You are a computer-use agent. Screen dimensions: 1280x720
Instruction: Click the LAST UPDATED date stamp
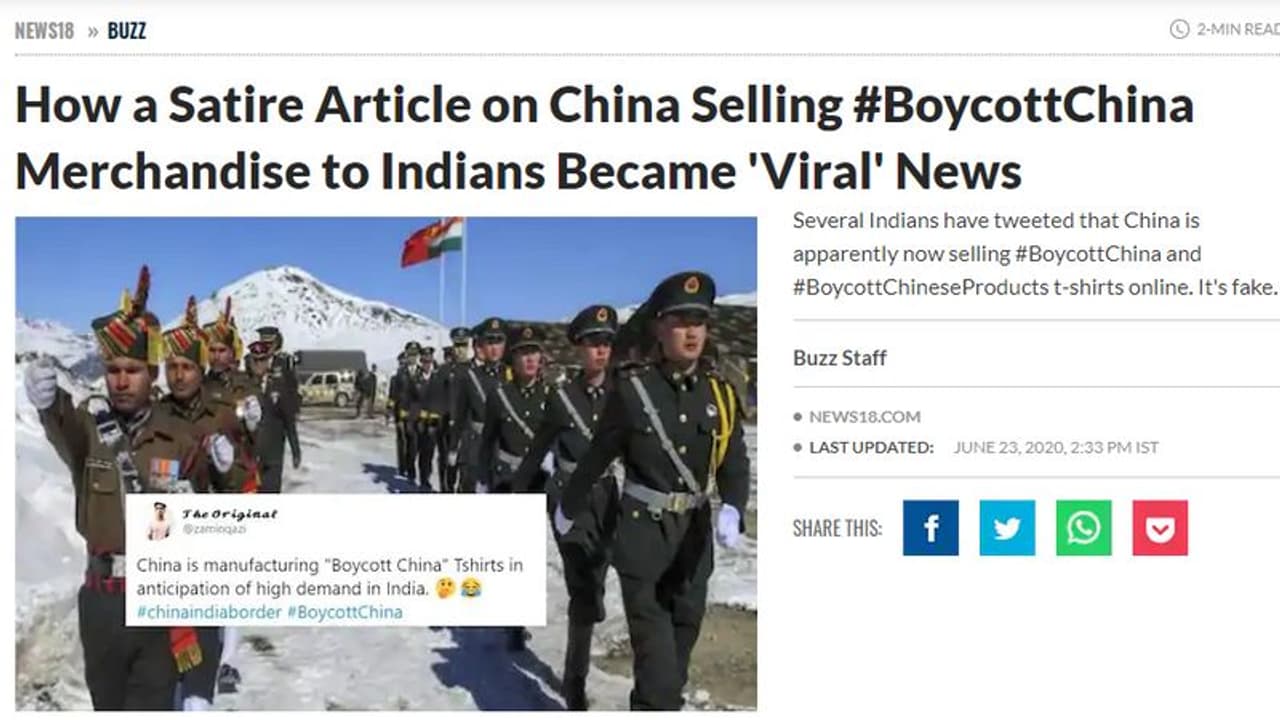point(1056,447)
